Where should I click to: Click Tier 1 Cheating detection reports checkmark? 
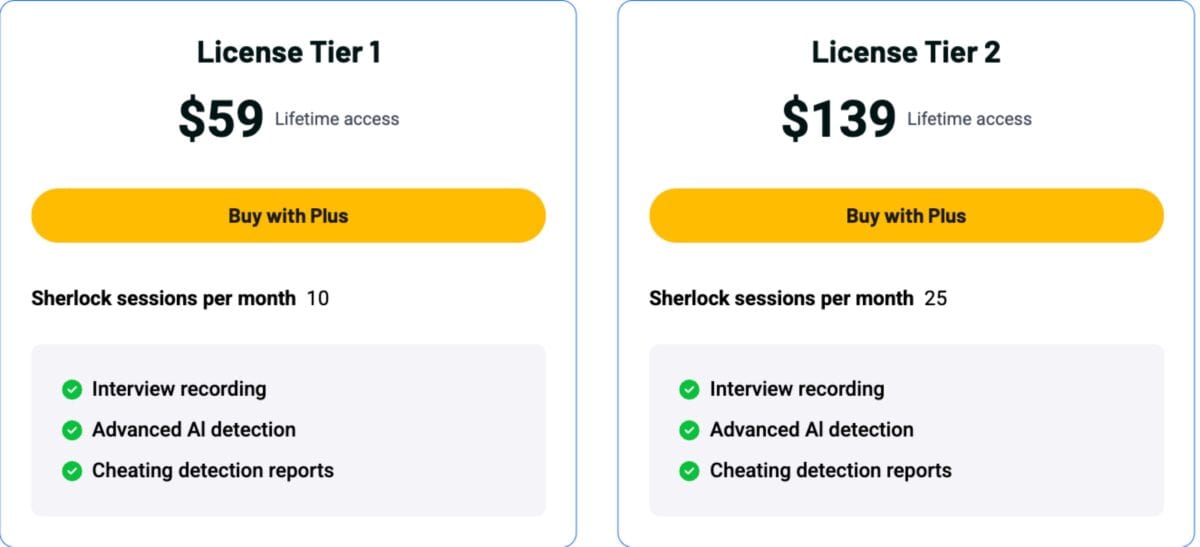pyautogui.click(x=72, y=471)
